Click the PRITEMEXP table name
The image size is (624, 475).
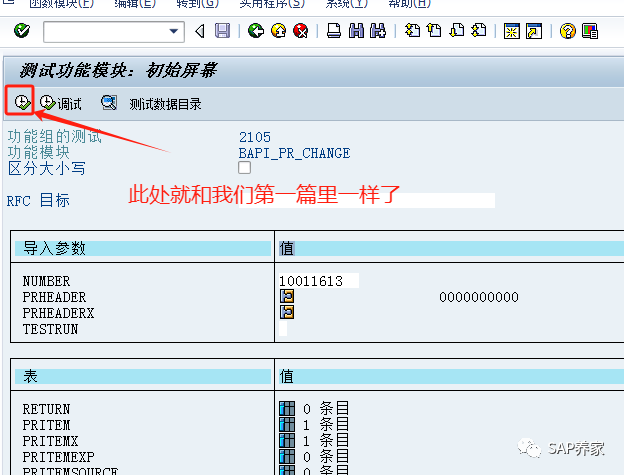pos(58,457)
